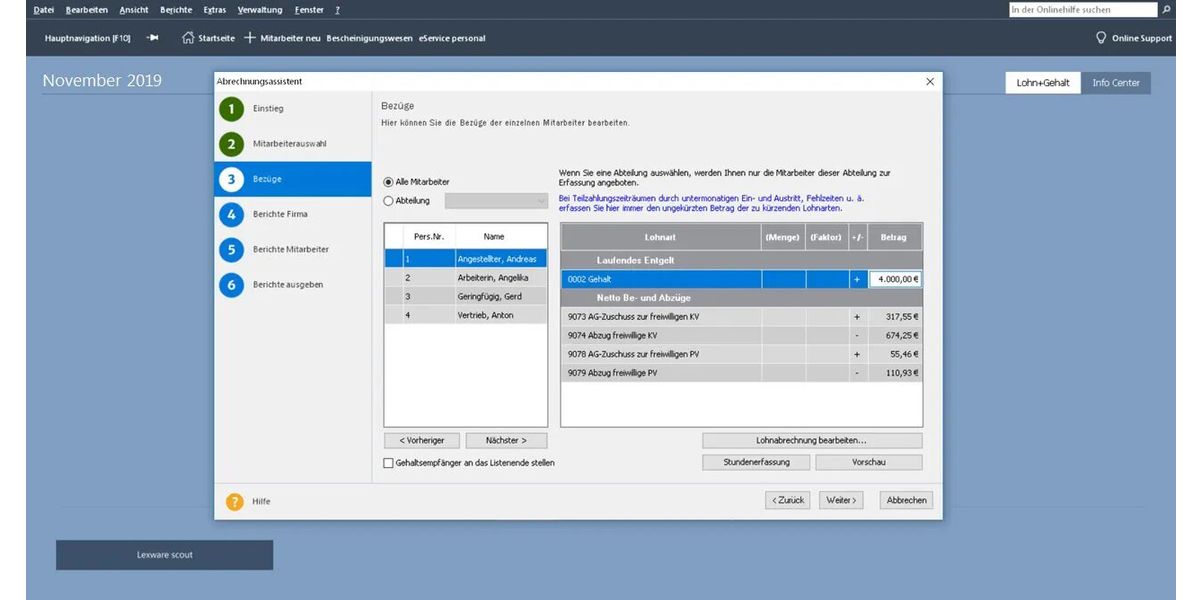
Task: Enable Gehaltsempfänger an das Listenende stellen
Action: 389,463
